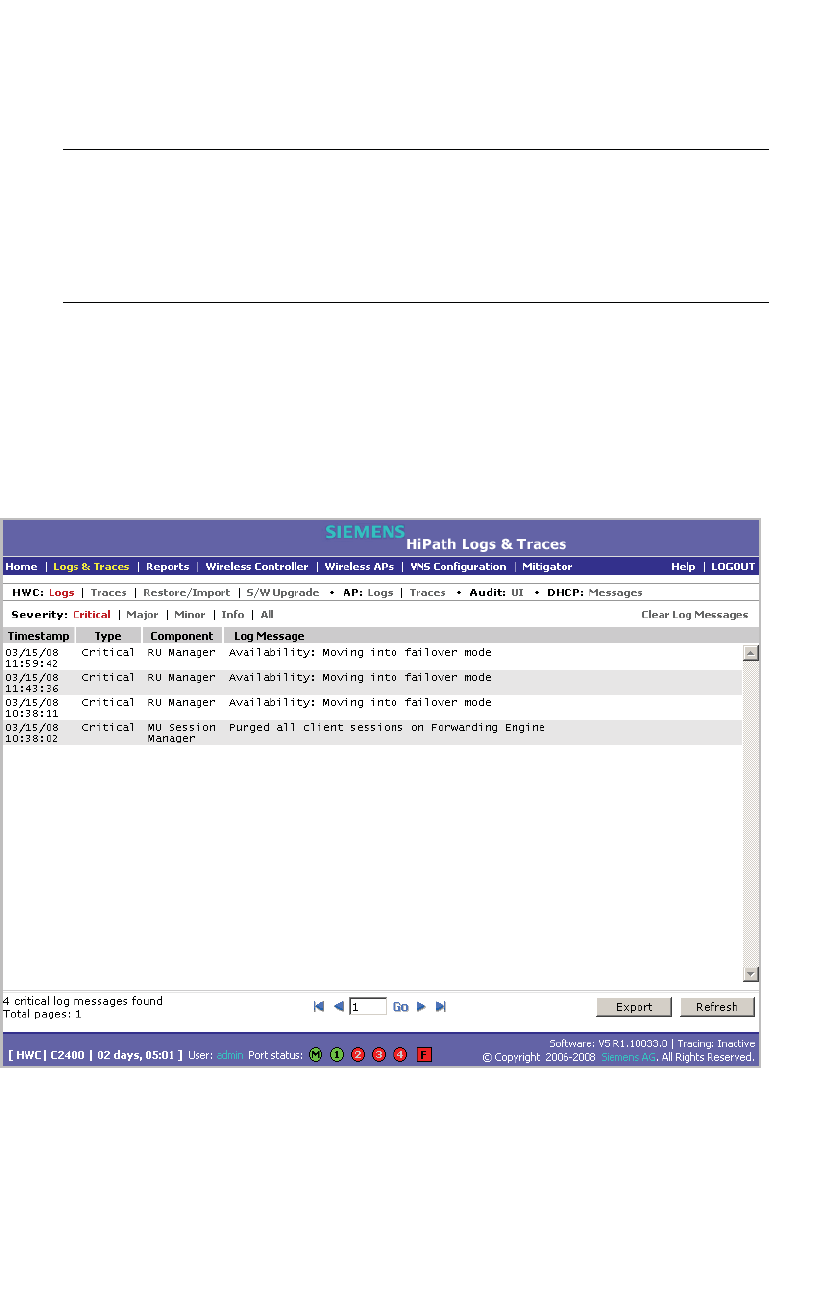Open the Reports menu item
This screenshot has height=1313, width=816.
point(167,566)
